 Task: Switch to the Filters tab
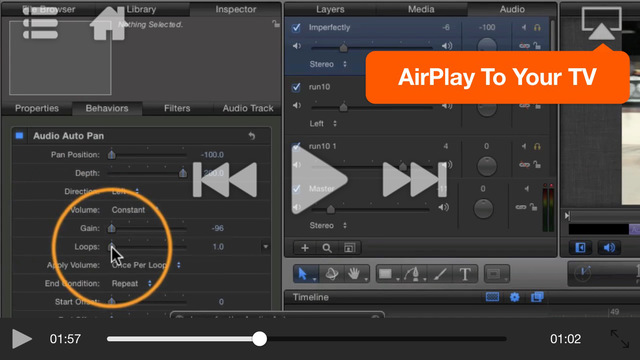(x=177, y=108)
